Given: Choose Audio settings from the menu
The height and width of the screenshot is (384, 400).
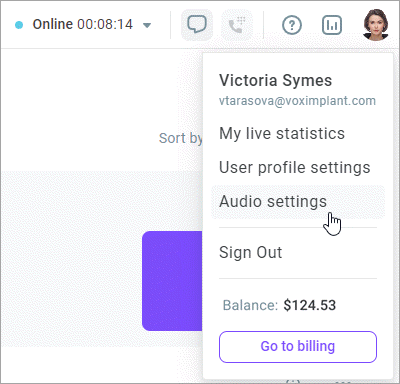Looking at the screenshot, I should [298, 202].
